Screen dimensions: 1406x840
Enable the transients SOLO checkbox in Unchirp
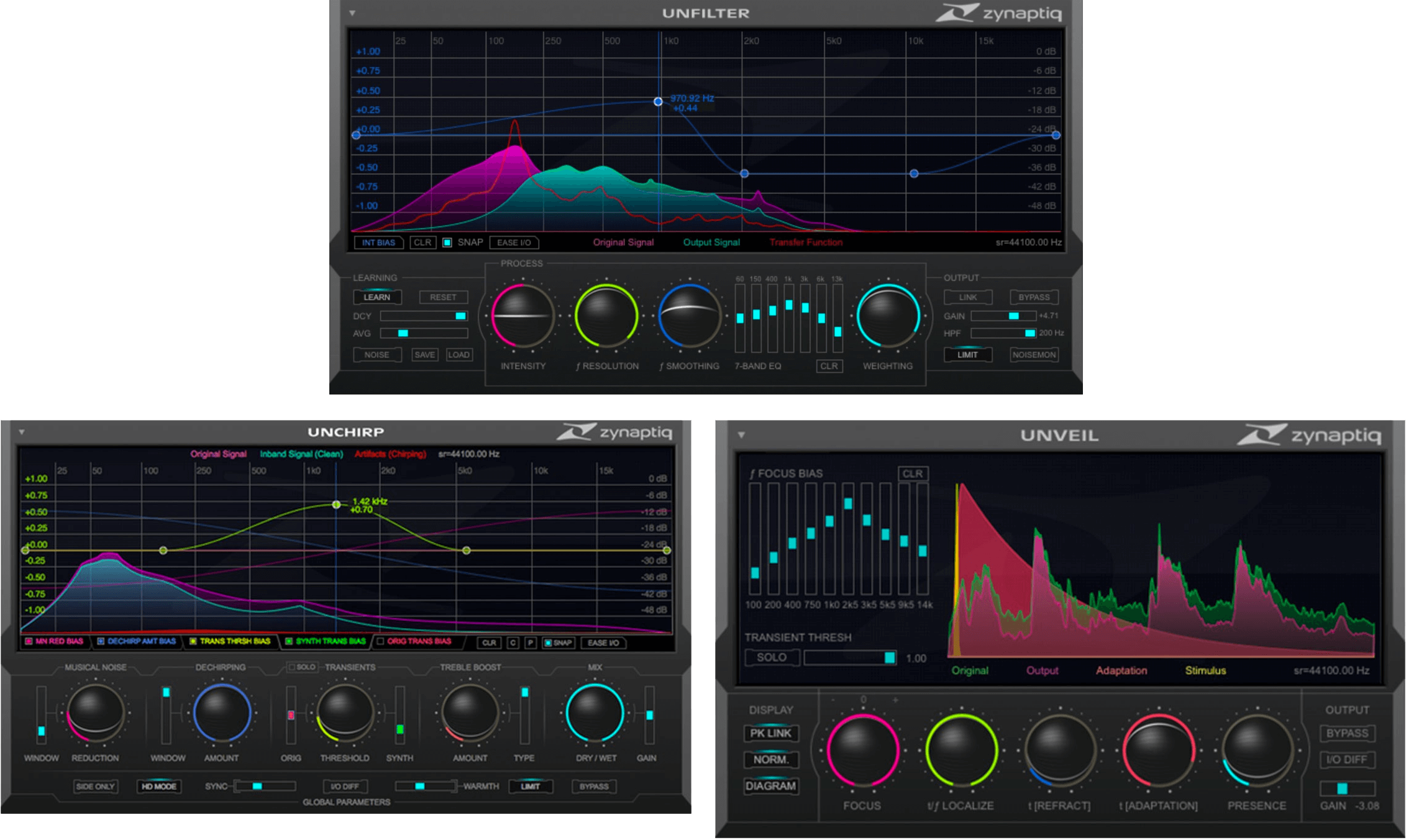tap(291, 667)
